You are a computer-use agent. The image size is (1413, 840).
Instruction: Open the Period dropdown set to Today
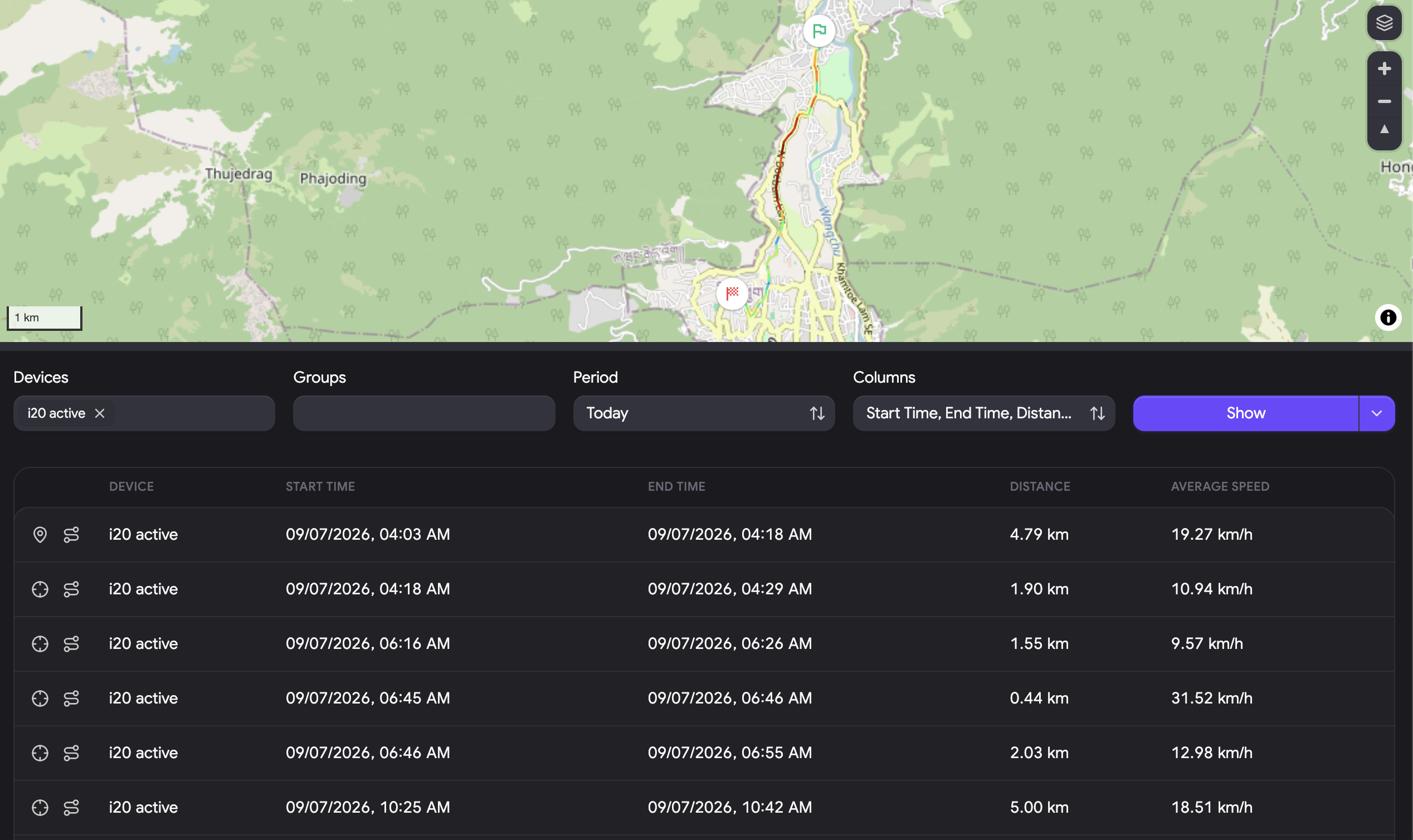click(x=704, y=413)
